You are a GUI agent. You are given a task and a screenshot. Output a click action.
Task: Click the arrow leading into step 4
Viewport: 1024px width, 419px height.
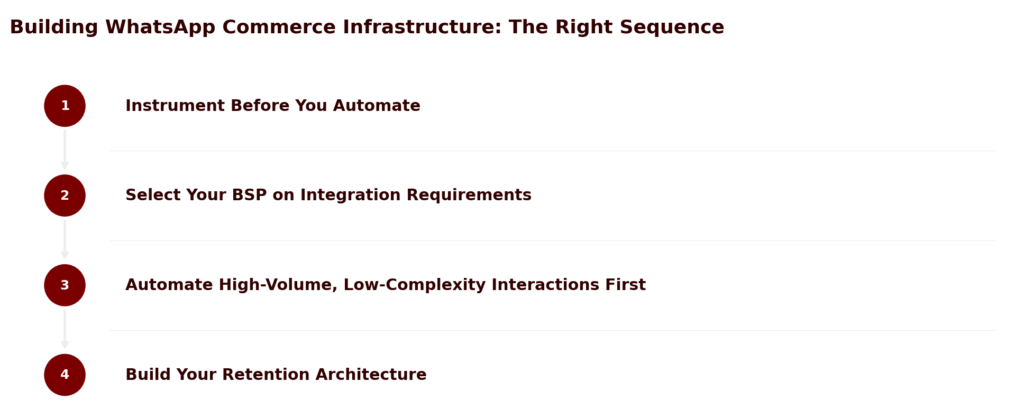click(65, 330)
